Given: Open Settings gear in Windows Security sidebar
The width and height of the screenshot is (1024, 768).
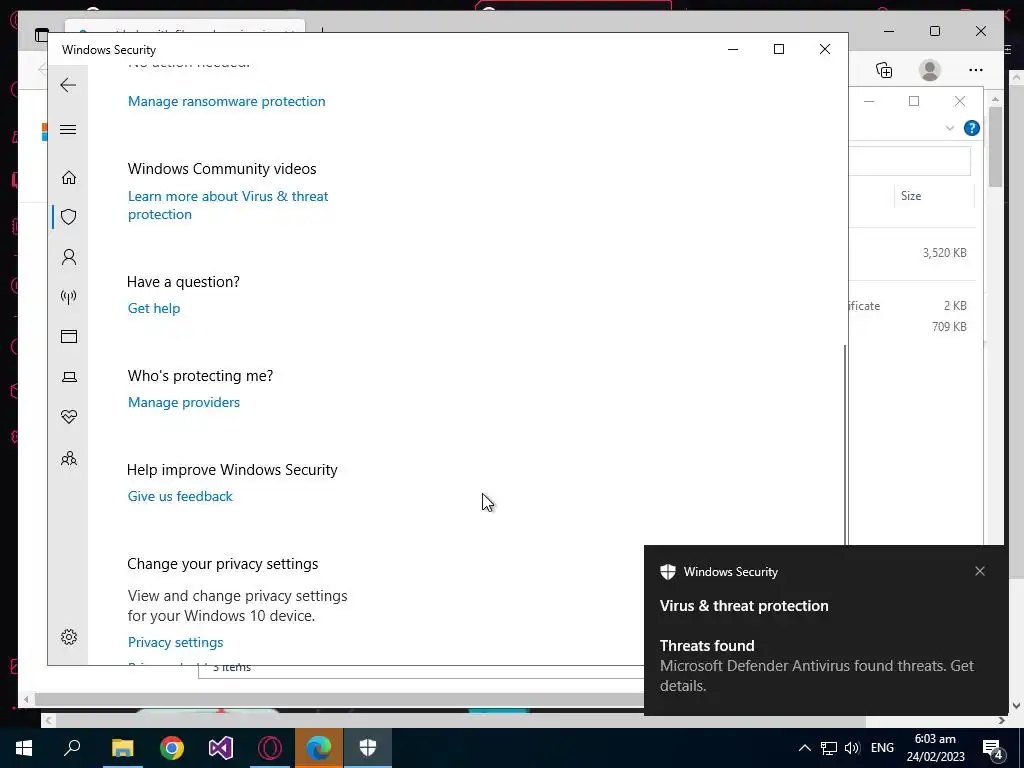Looking at the screenshot, I should tap(69, 637).
